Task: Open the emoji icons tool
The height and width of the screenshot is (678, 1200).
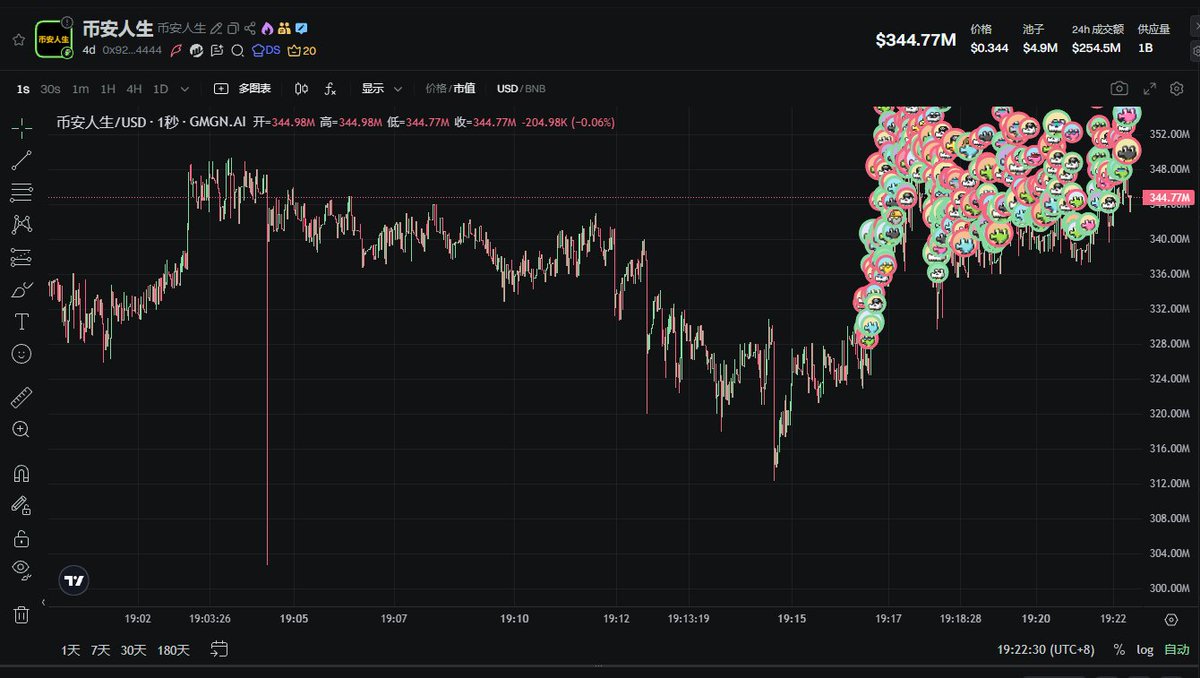Action: 21,353
